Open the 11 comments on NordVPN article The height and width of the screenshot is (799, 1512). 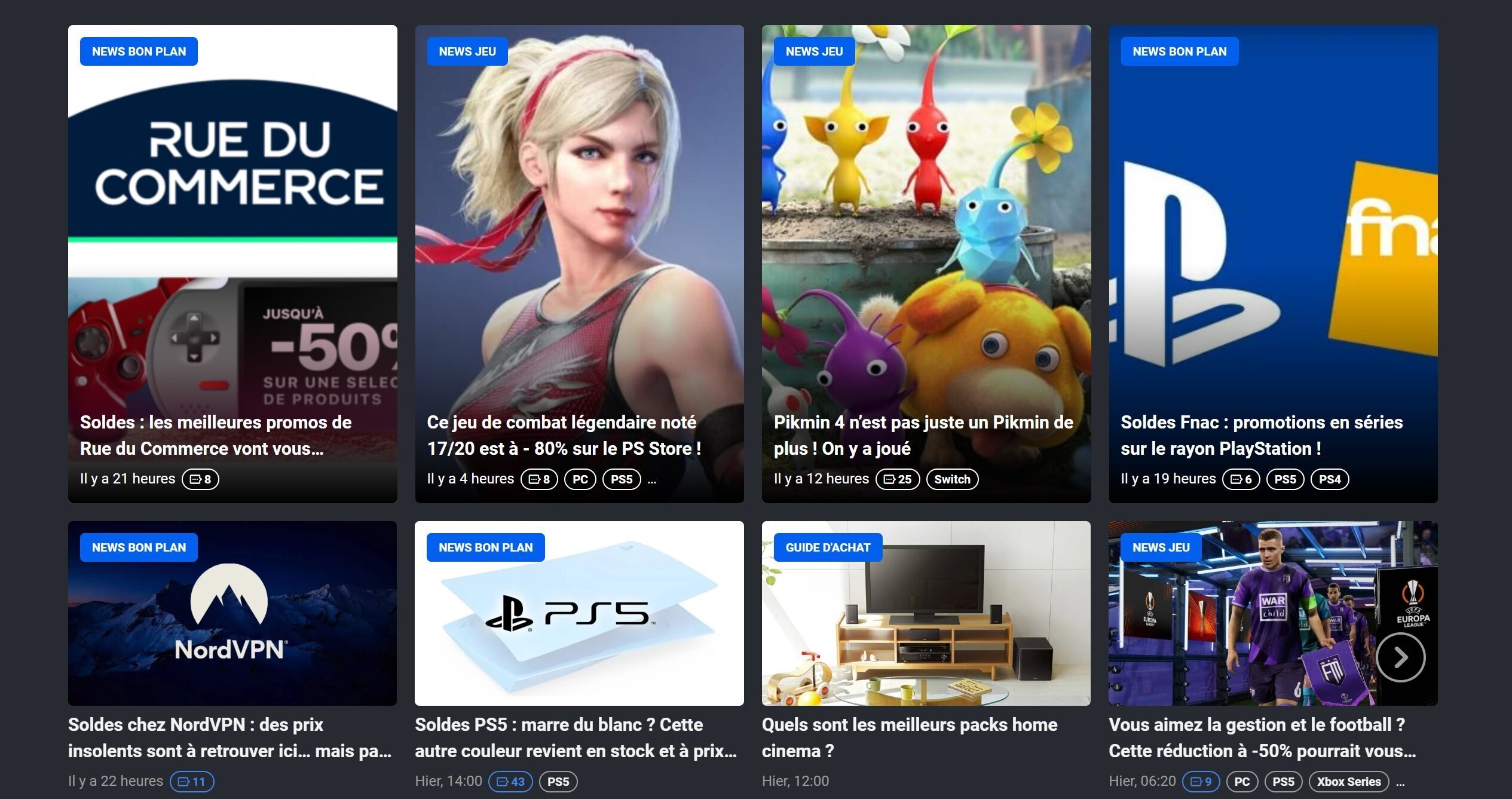click(192, 782)
